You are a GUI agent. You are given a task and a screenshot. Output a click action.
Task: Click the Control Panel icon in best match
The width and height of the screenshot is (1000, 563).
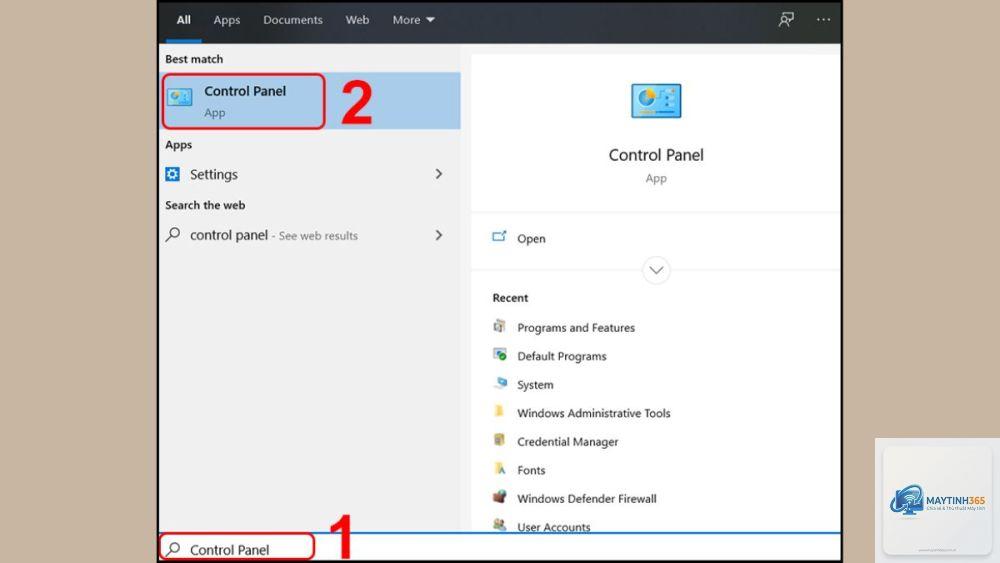[x=180, y=97]
